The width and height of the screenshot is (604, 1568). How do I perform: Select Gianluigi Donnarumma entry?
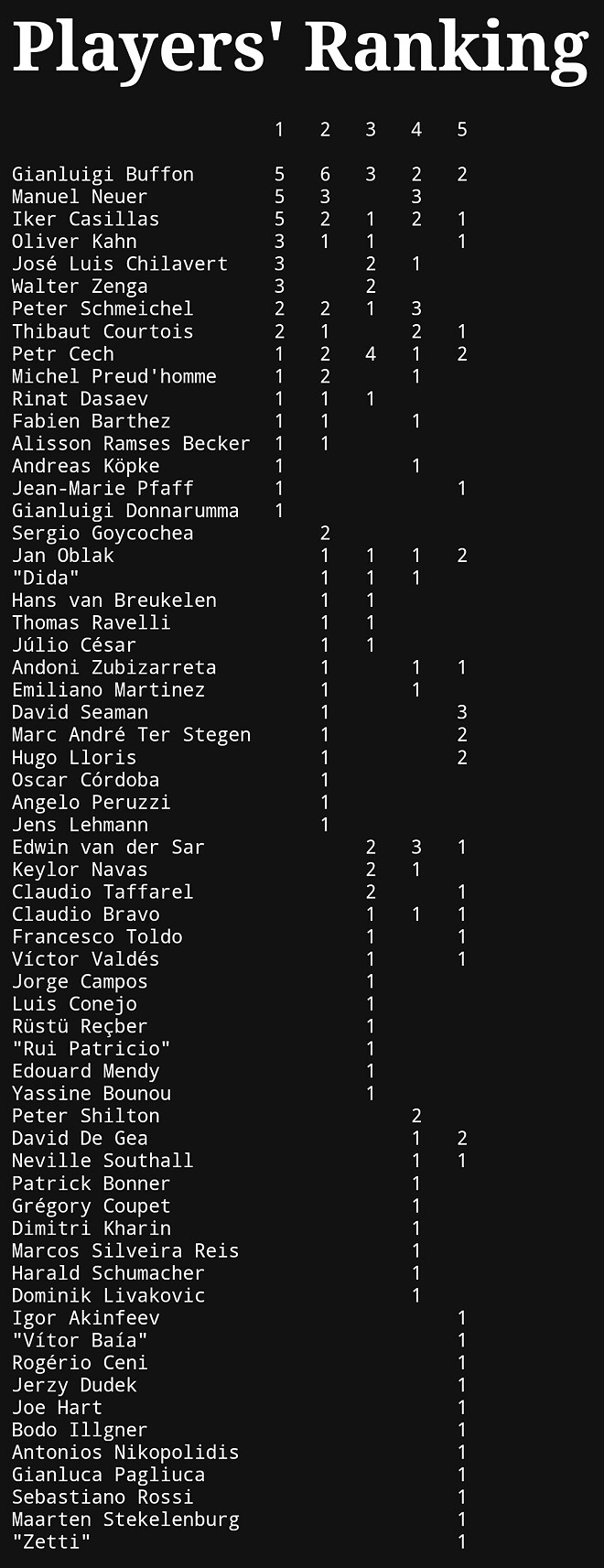pyautogui.click(x=124, y=511)
